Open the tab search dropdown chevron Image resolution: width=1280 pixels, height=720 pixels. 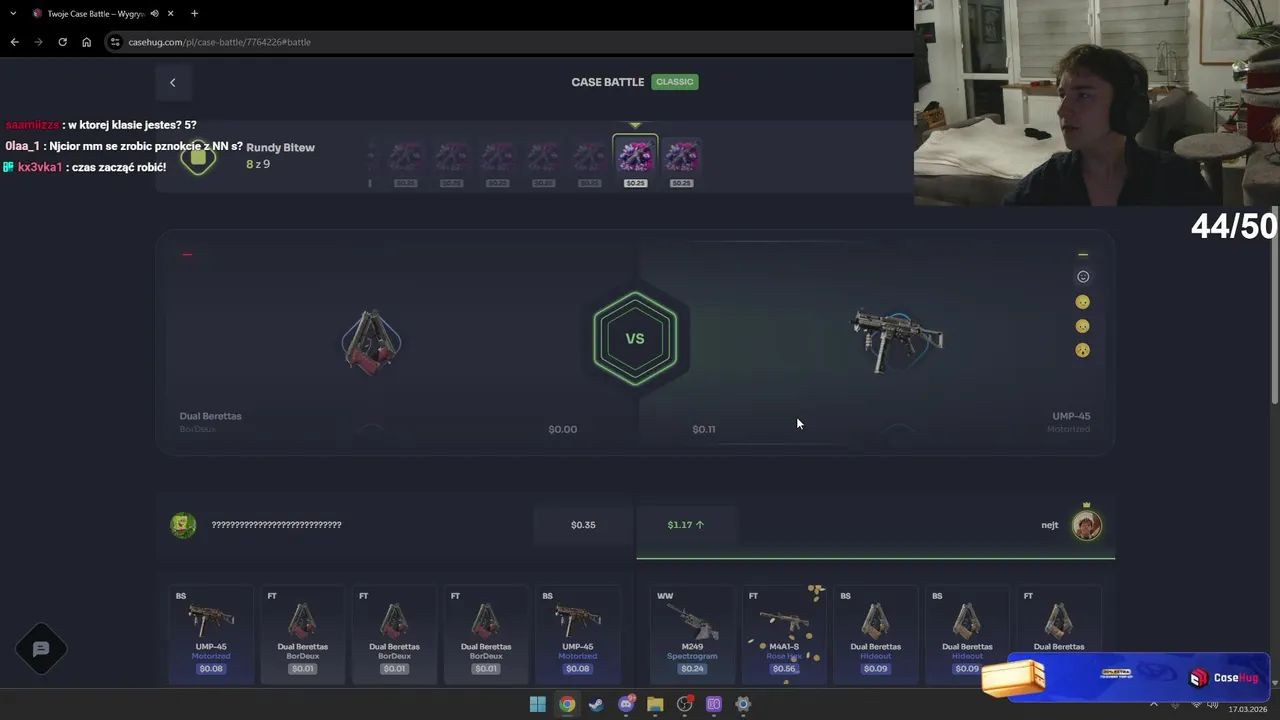click(x=13, y=14)
